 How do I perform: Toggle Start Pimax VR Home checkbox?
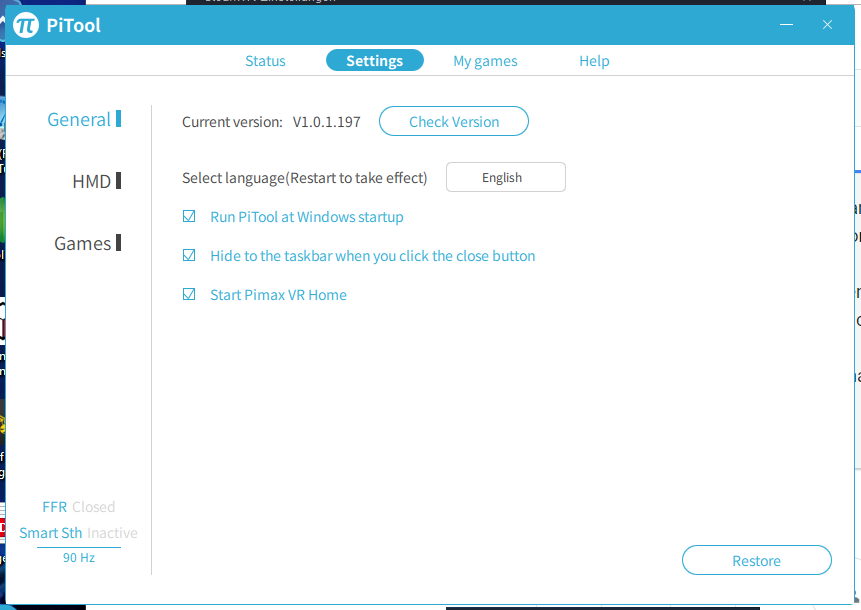pyautogui.click(x=189, y=294)
